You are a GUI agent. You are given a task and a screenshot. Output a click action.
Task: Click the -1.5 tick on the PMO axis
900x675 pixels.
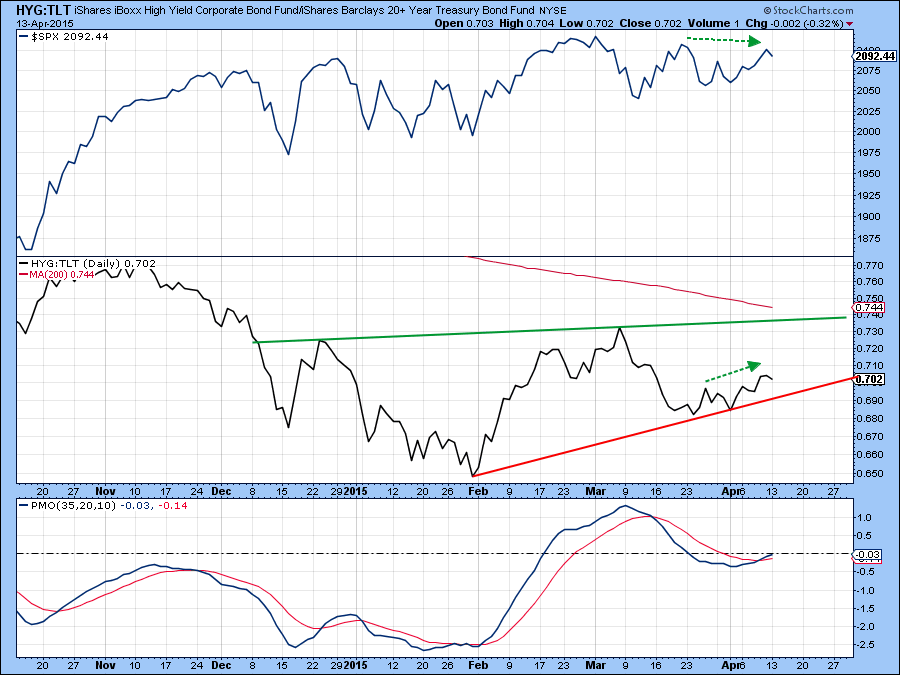pyautogui.click(x=864, y=609)
